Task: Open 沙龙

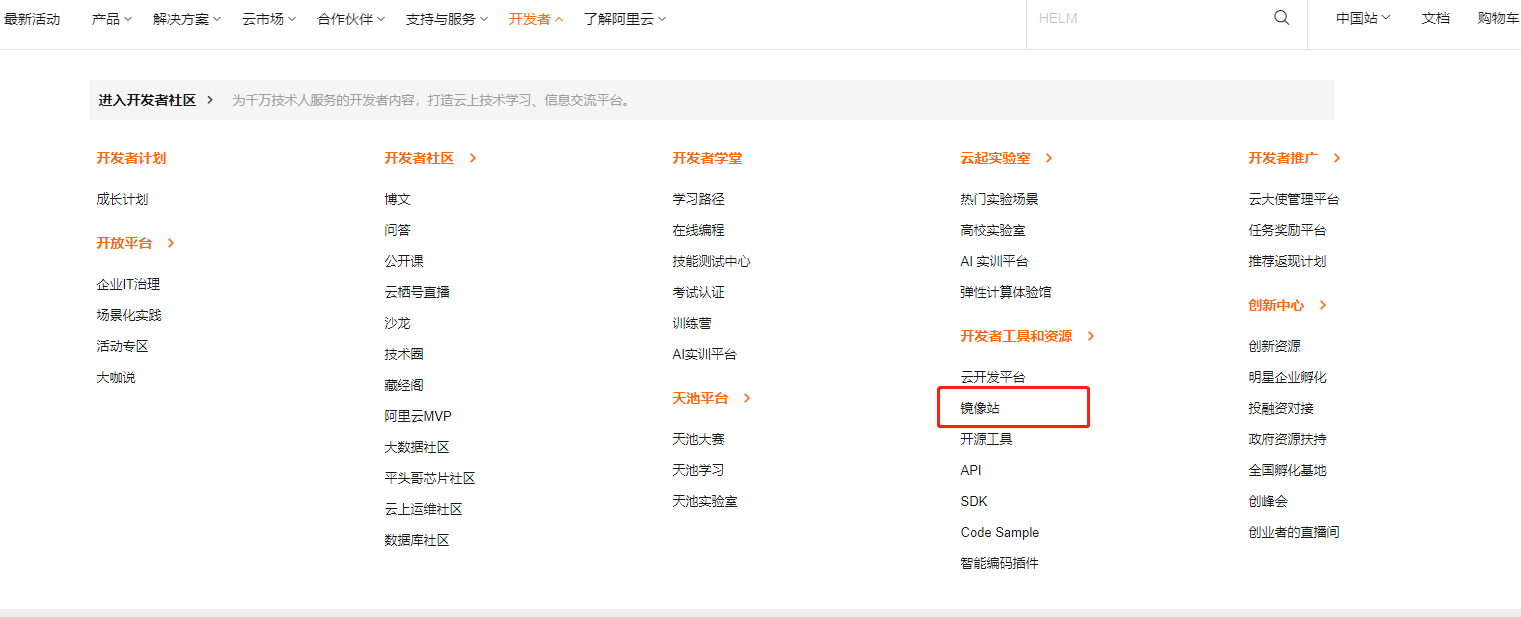Action: (398, 323)
